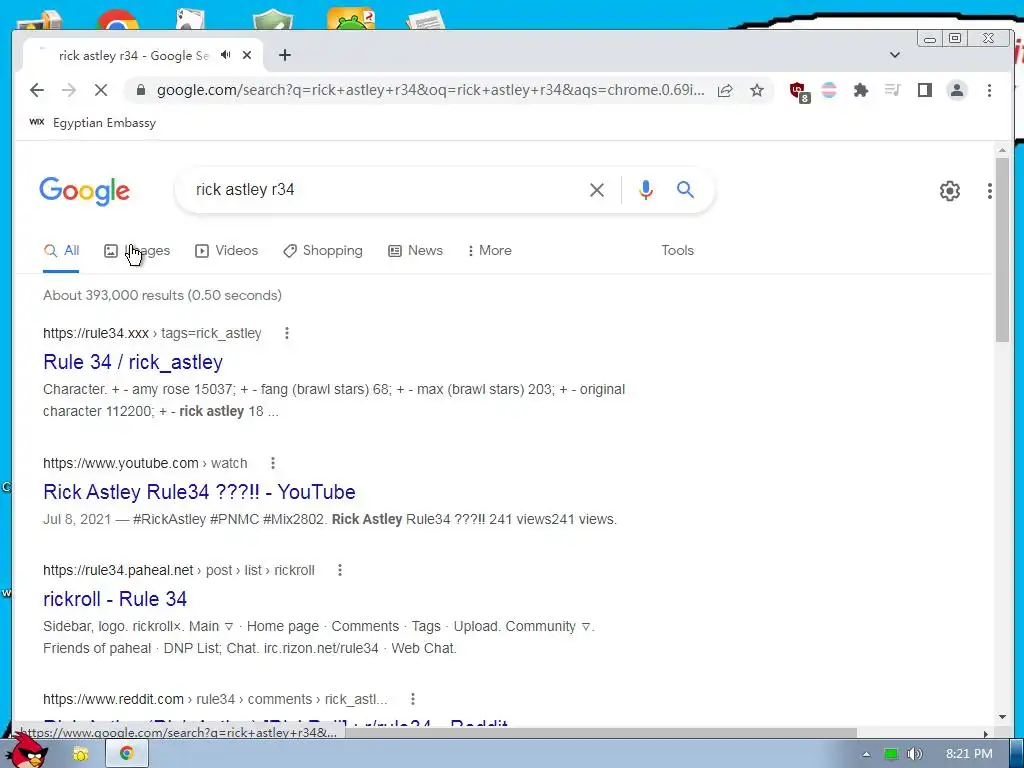Open the Chrome profile avatar
The width and height of the screenshot is (1024, 768).
click(x=957, y=90)
